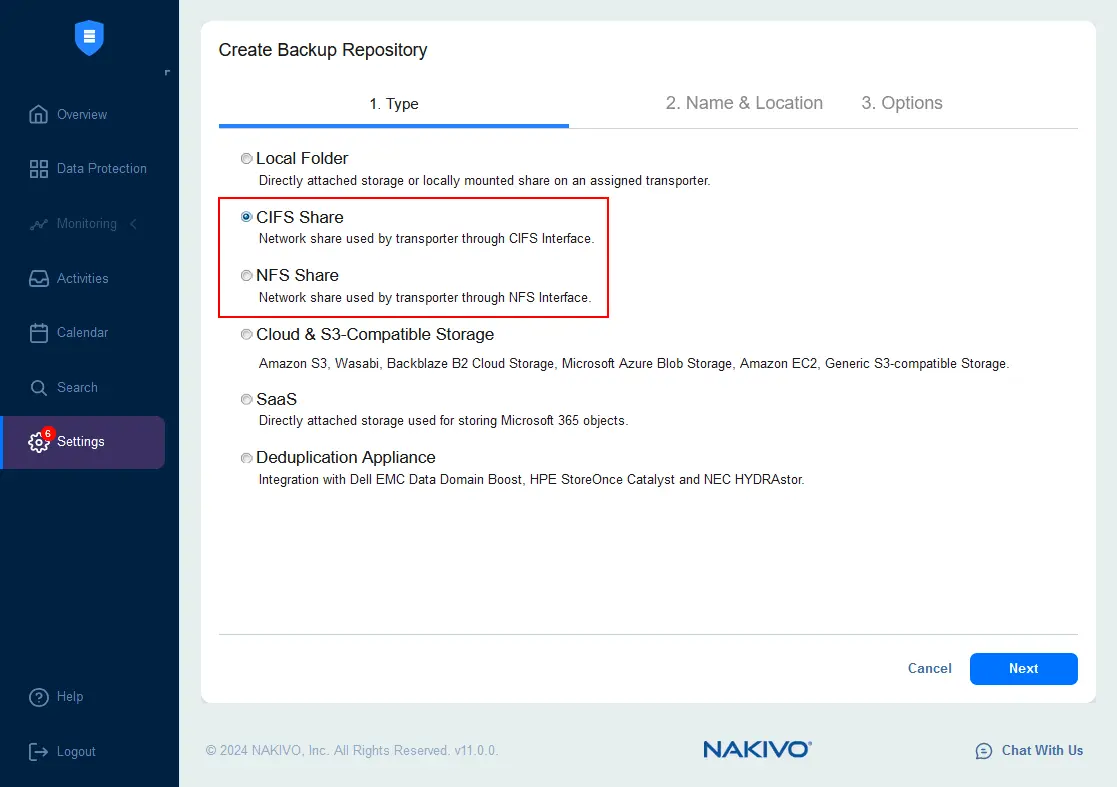This screenshot has width=1117, height=787.
Task: Click the Deduplication Appliance label
Action: [x=346, y=458]
